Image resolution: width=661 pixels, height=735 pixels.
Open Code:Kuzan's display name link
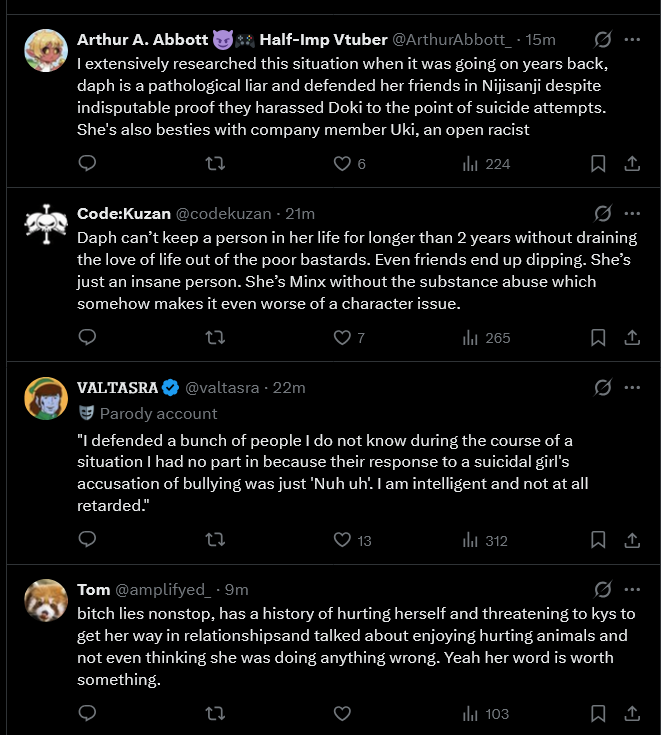(124, 214)
